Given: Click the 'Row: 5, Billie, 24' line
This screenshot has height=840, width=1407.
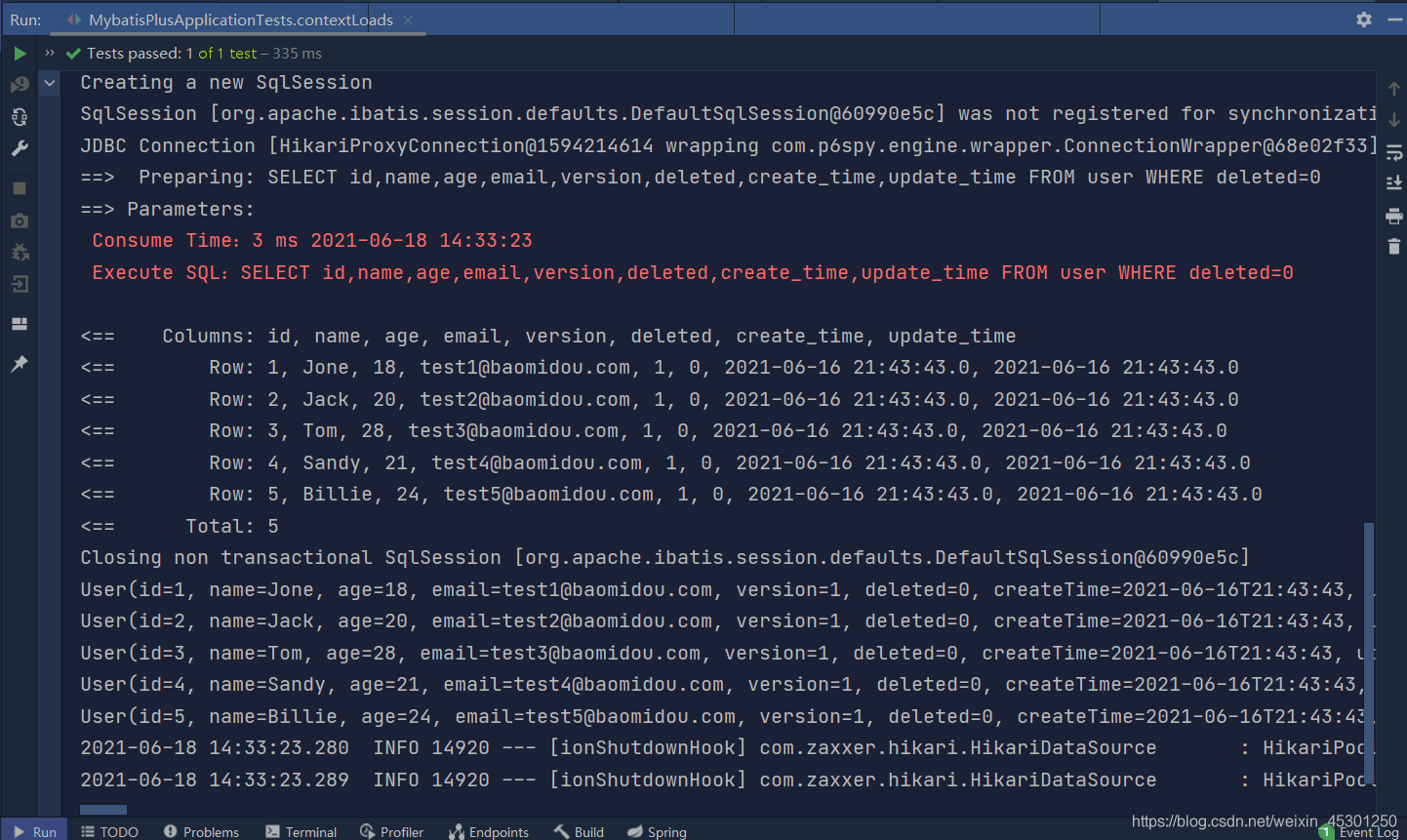Looking at the screenshot, I should pyautogui.click(x=671, y=495).
